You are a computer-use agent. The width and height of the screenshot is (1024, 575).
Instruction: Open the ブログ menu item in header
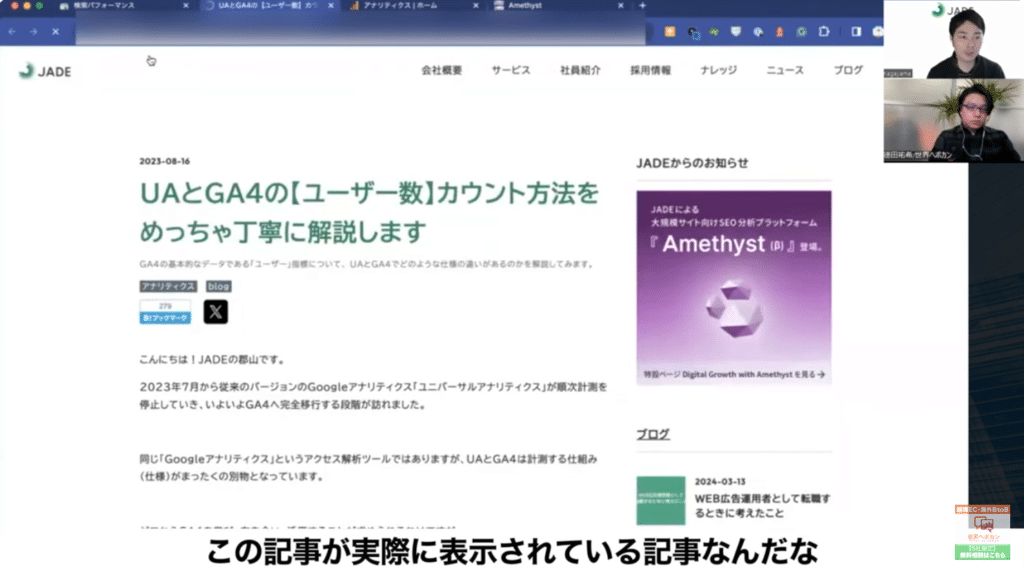point(848,70)
